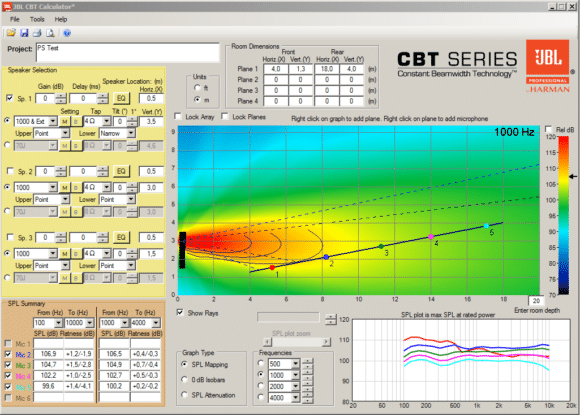The image size is (580, 415).
Task: Save project with the floppy disk icon
Action: (24, 33)
